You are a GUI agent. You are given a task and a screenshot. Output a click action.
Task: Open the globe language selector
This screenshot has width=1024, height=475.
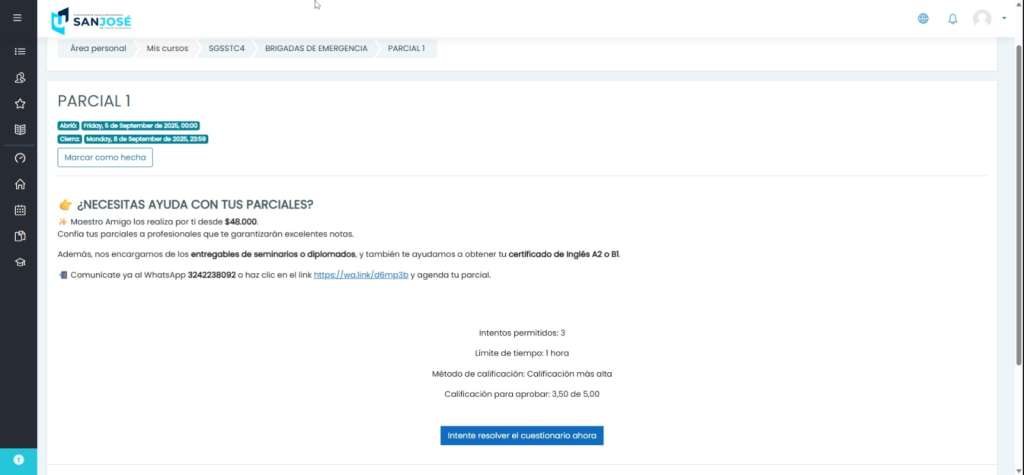923,19
